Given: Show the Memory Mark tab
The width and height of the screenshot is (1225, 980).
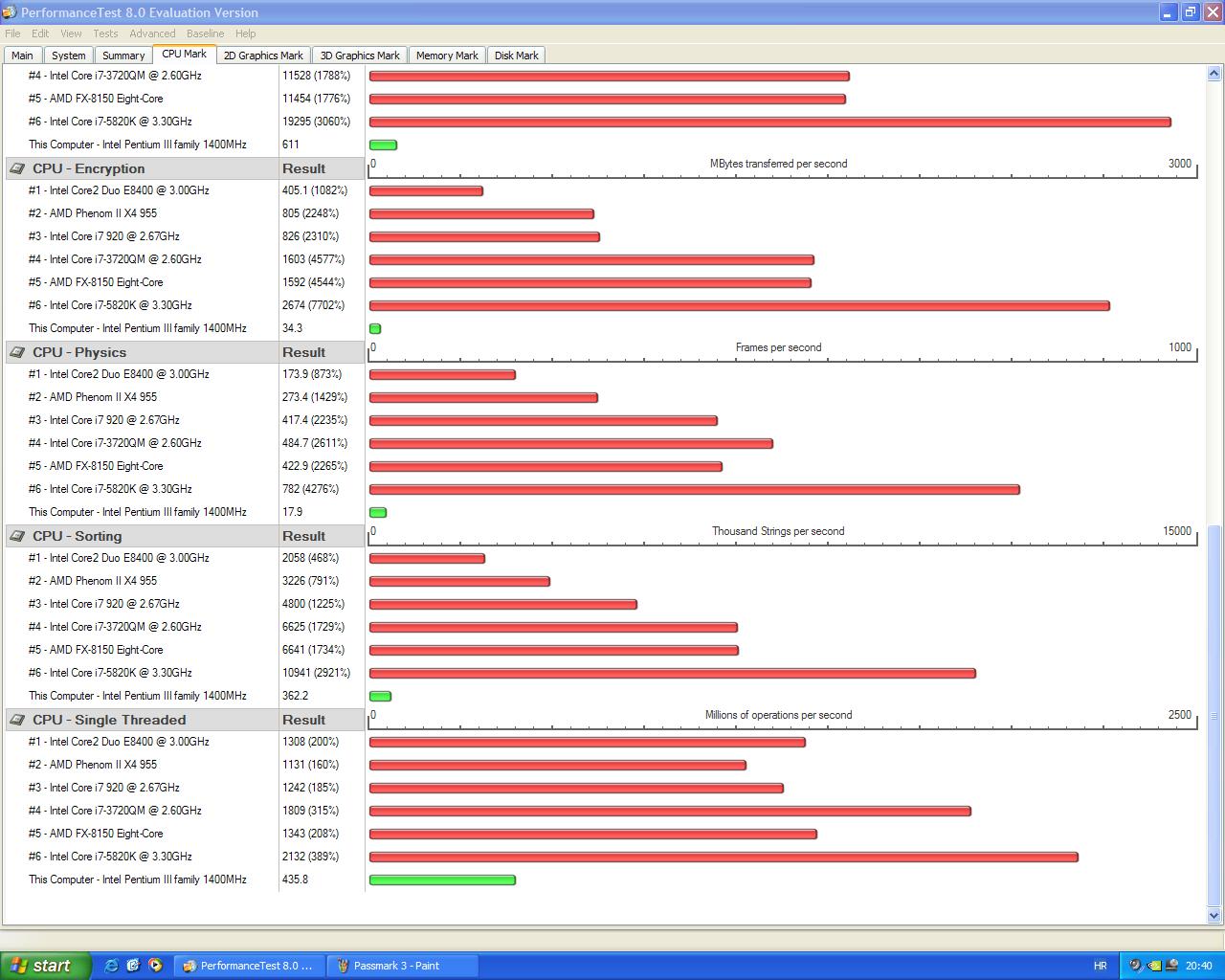Looking at the screenshot, I should coord(447,56).
